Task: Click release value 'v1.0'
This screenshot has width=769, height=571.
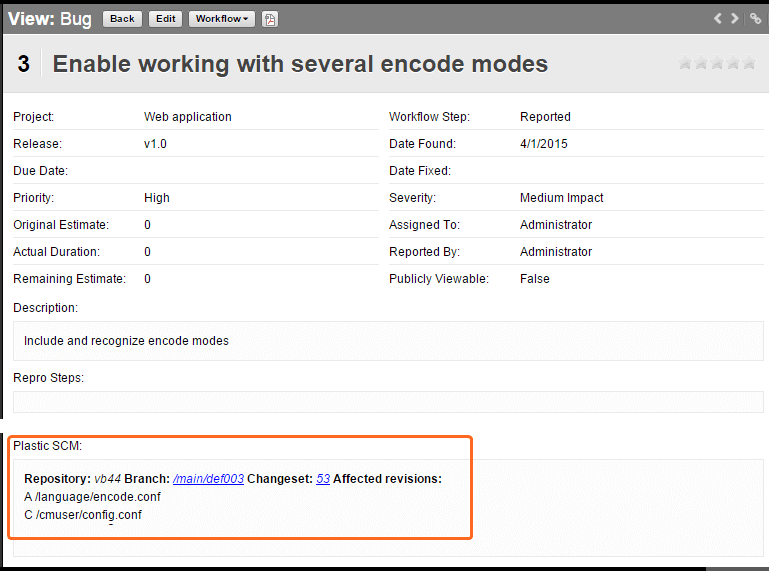Action: [x=155, y=144]
